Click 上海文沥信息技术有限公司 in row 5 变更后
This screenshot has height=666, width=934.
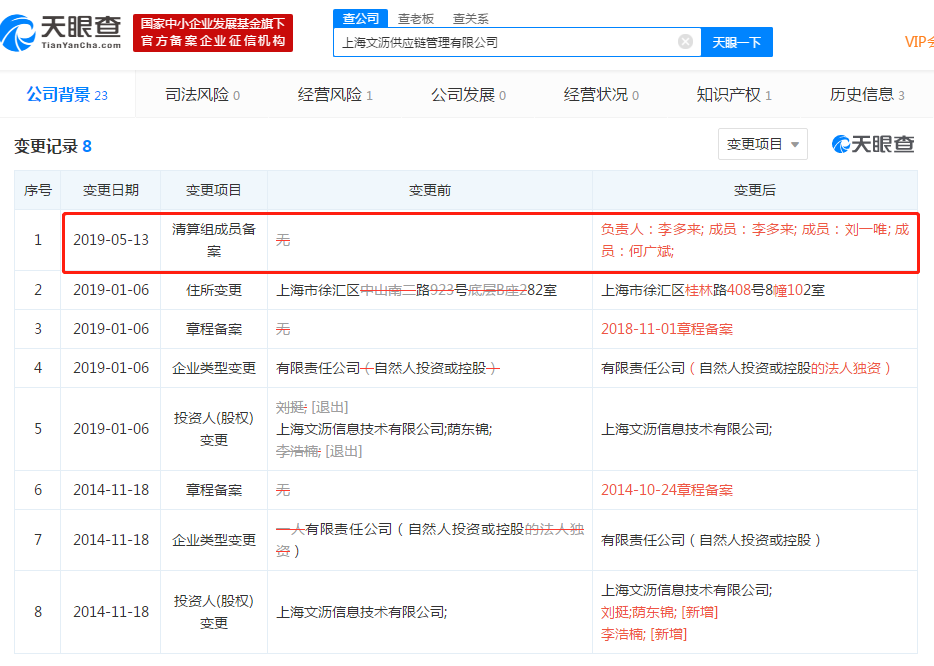tap(686, 430)
